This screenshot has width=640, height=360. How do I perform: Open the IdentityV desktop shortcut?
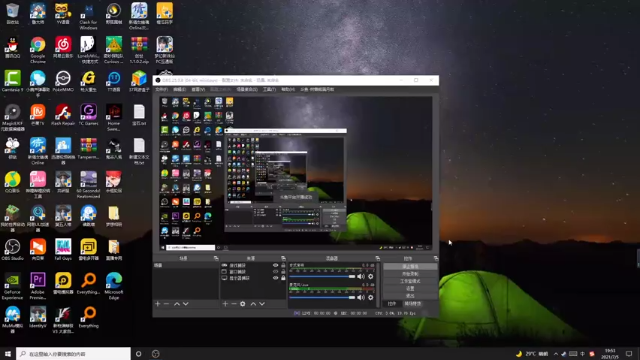click(38, 317)
